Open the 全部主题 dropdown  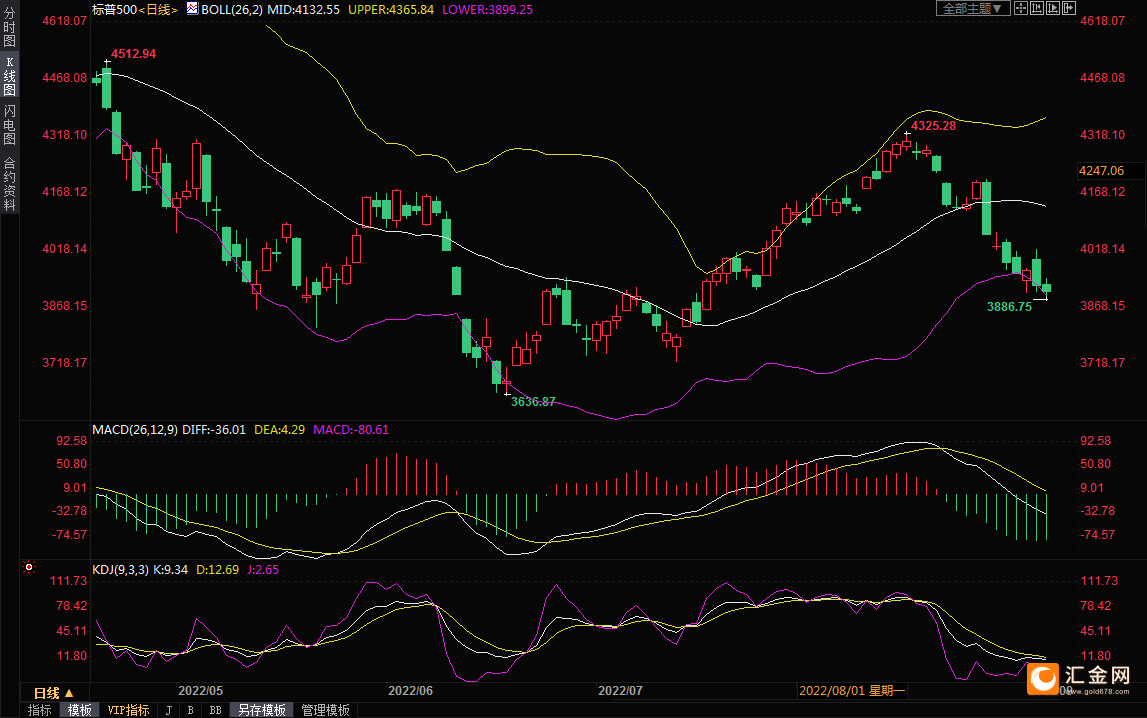pos(972,8)
